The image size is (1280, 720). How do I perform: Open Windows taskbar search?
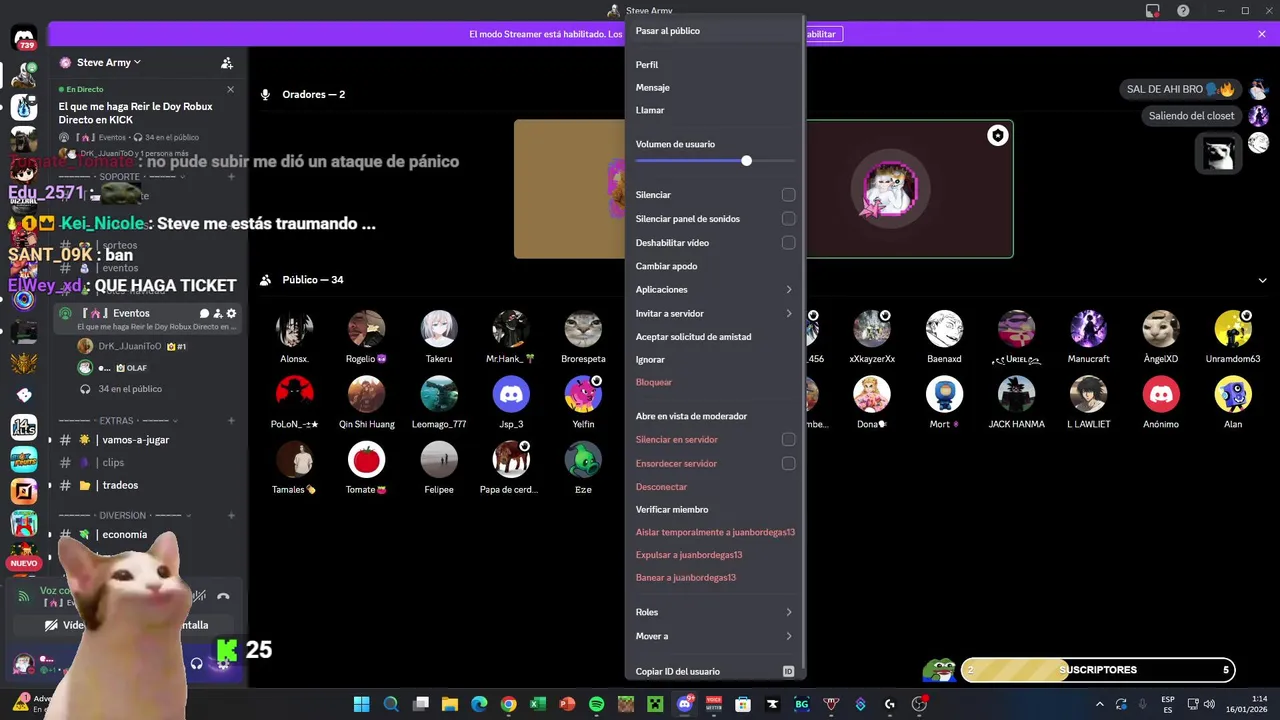391,704
